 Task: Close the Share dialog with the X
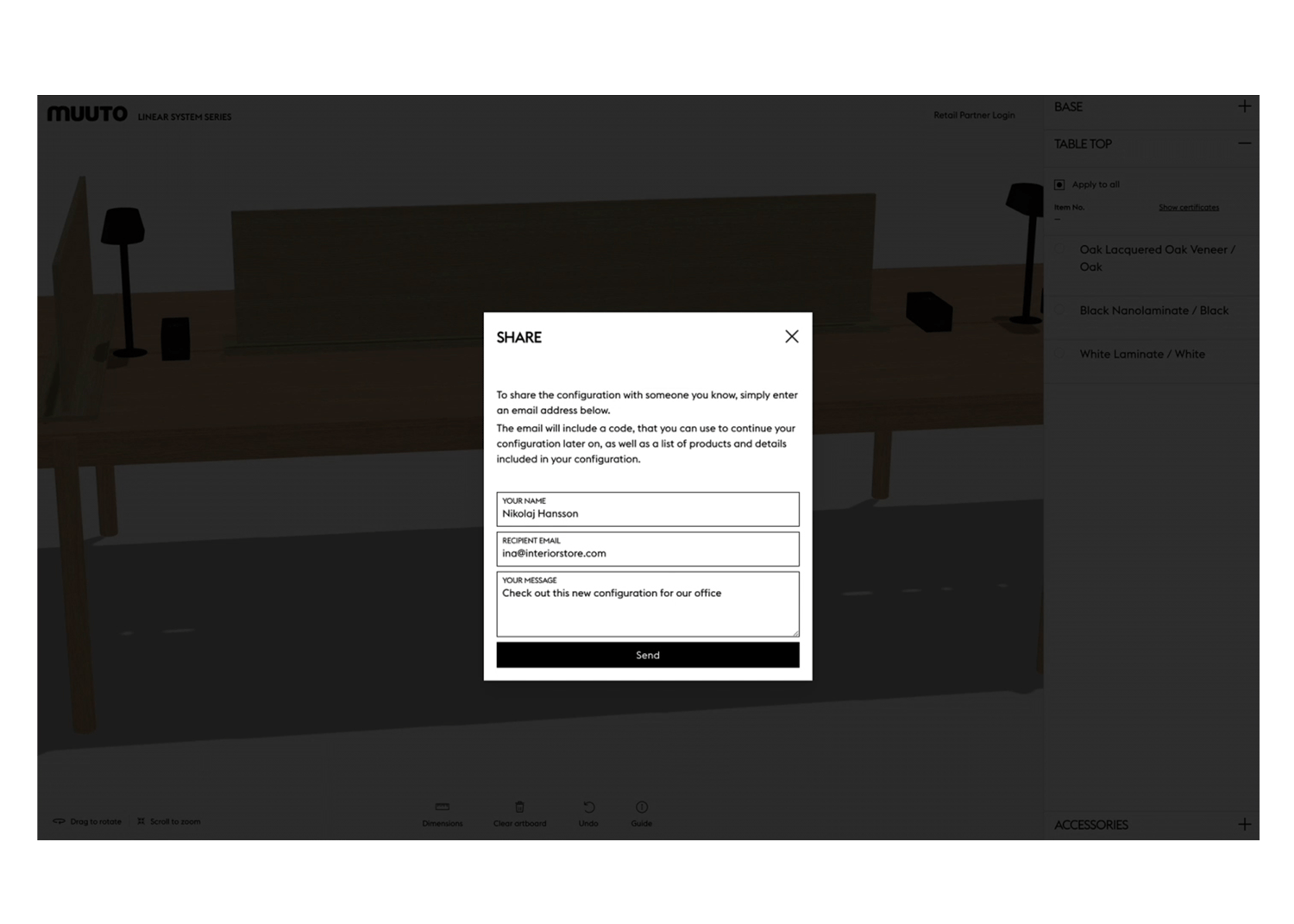[791, 336]
